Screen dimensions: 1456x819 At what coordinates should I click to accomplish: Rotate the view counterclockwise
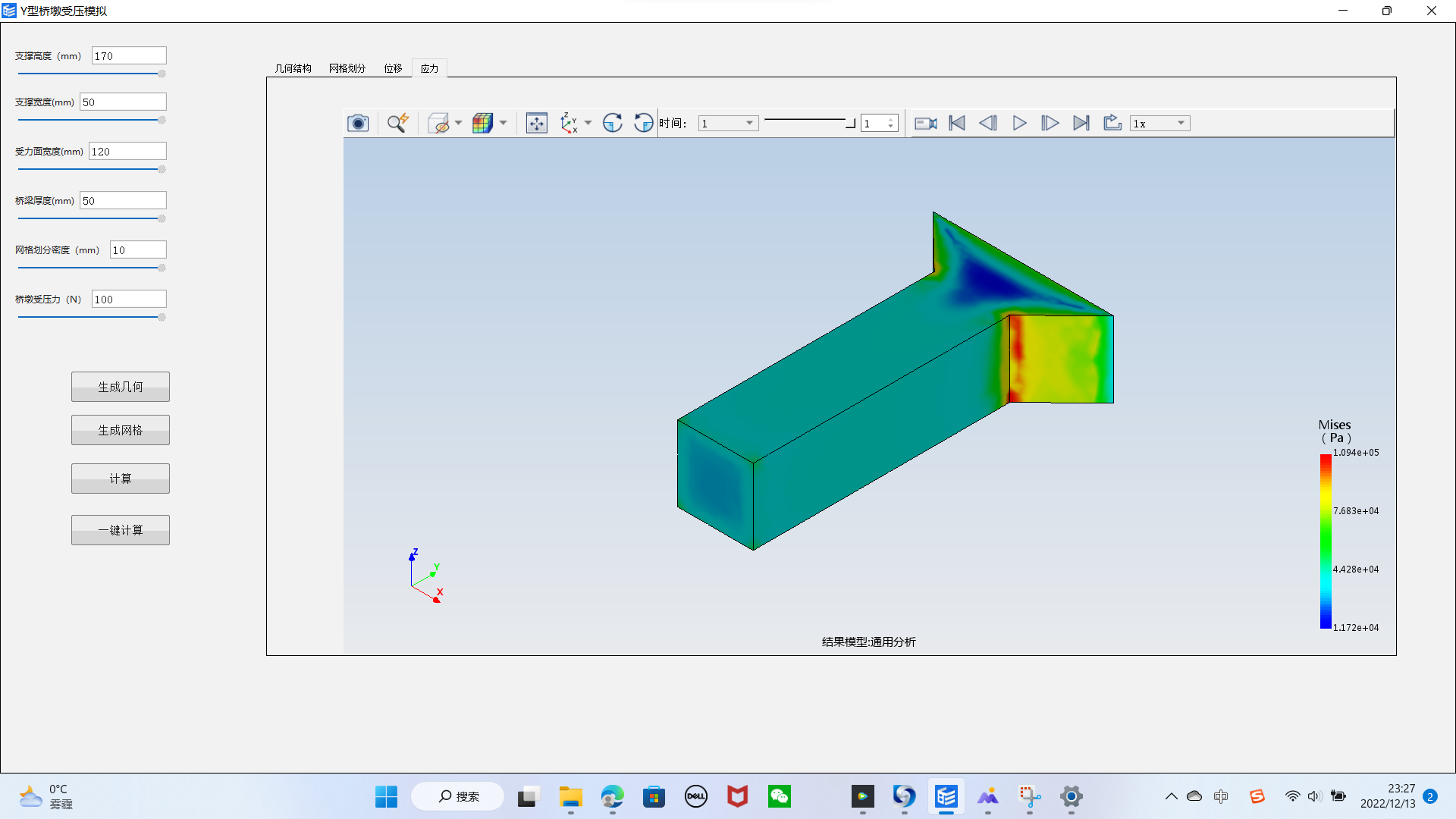[643, 123]
